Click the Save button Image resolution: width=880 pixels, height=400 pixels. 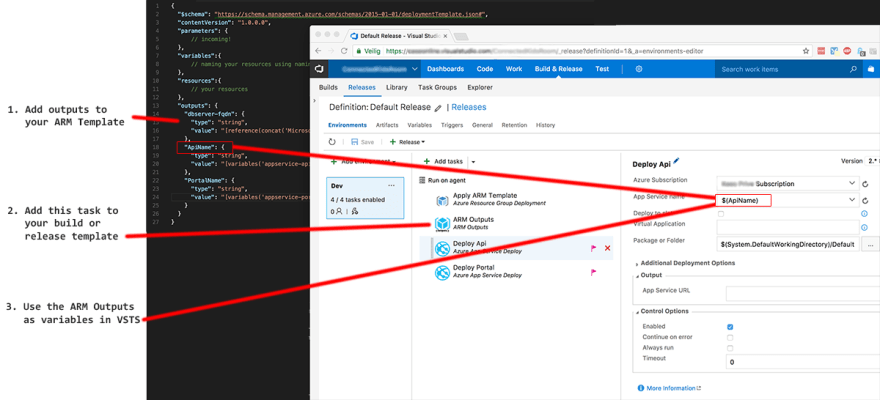362,142
